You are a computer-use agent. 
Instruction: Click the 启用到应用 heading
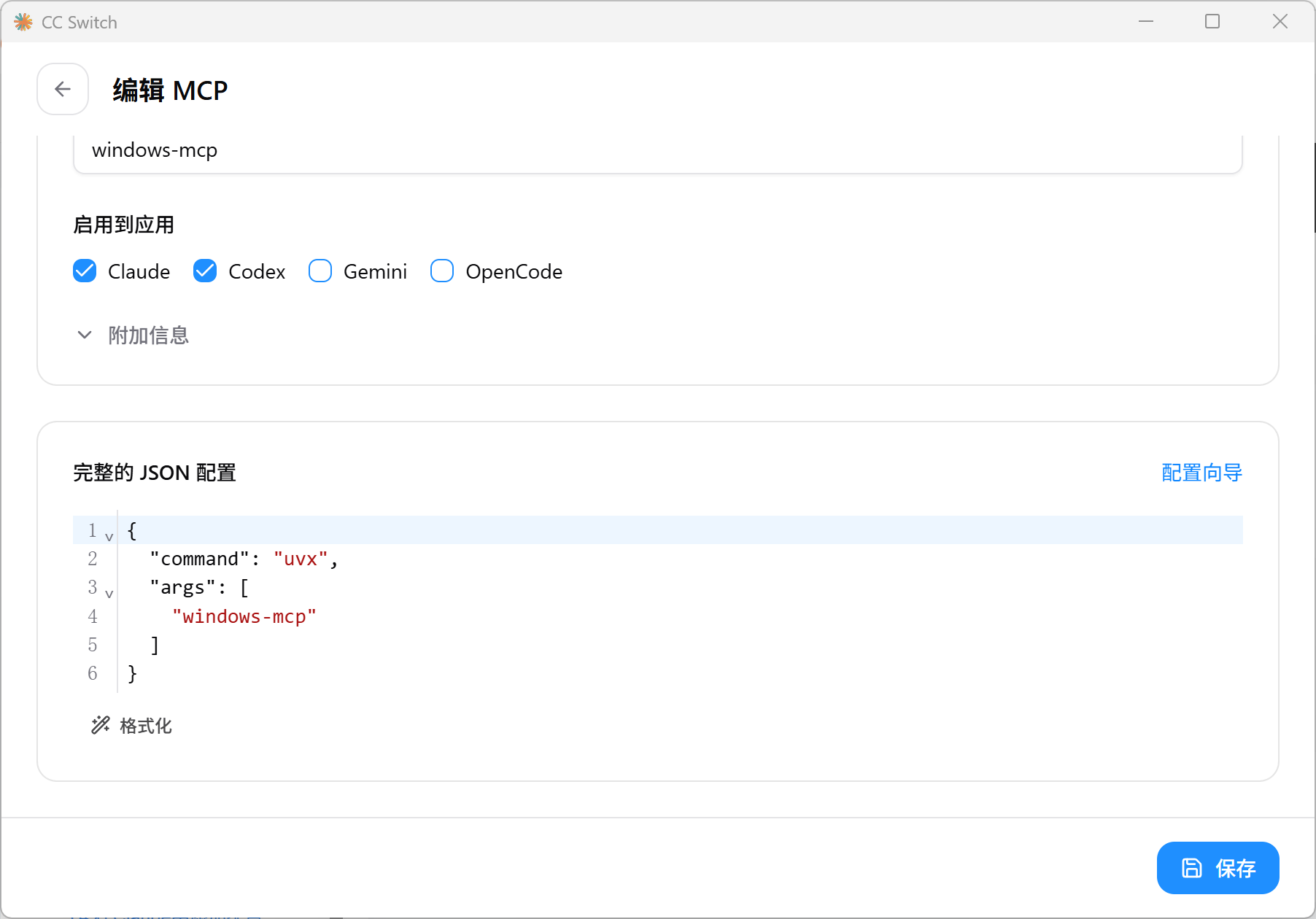pos(124,225)
